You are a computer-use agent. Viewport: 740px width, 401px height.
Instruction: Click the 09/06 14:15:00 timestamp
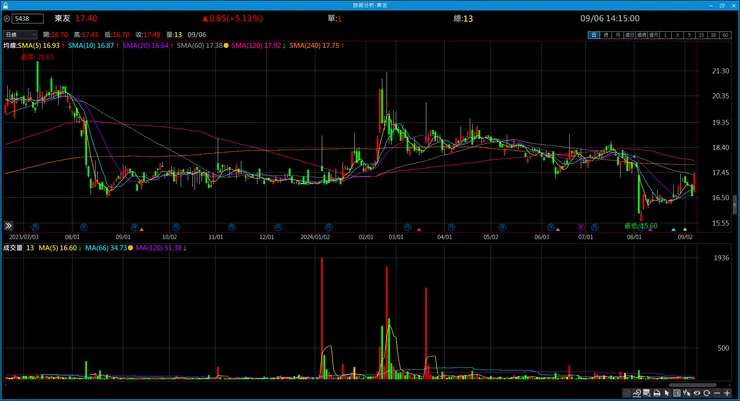pyautogui.click(x=610, y=18)
